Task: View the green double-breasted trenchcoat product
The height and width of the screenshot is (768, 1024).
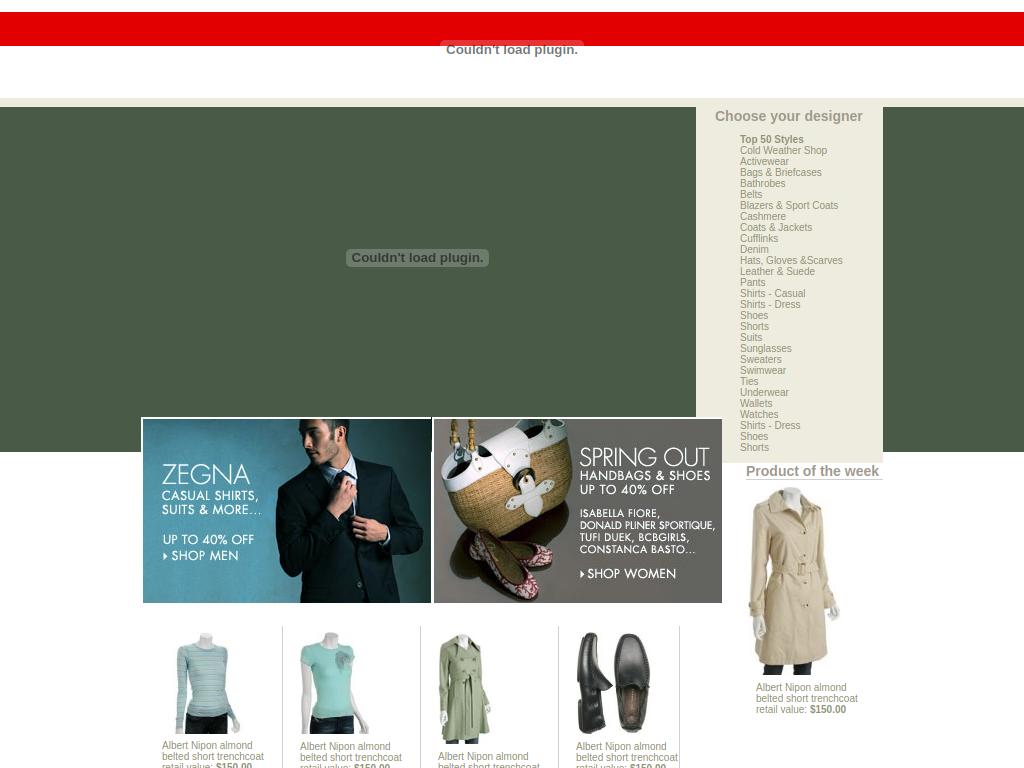Action: coord(465,688)
